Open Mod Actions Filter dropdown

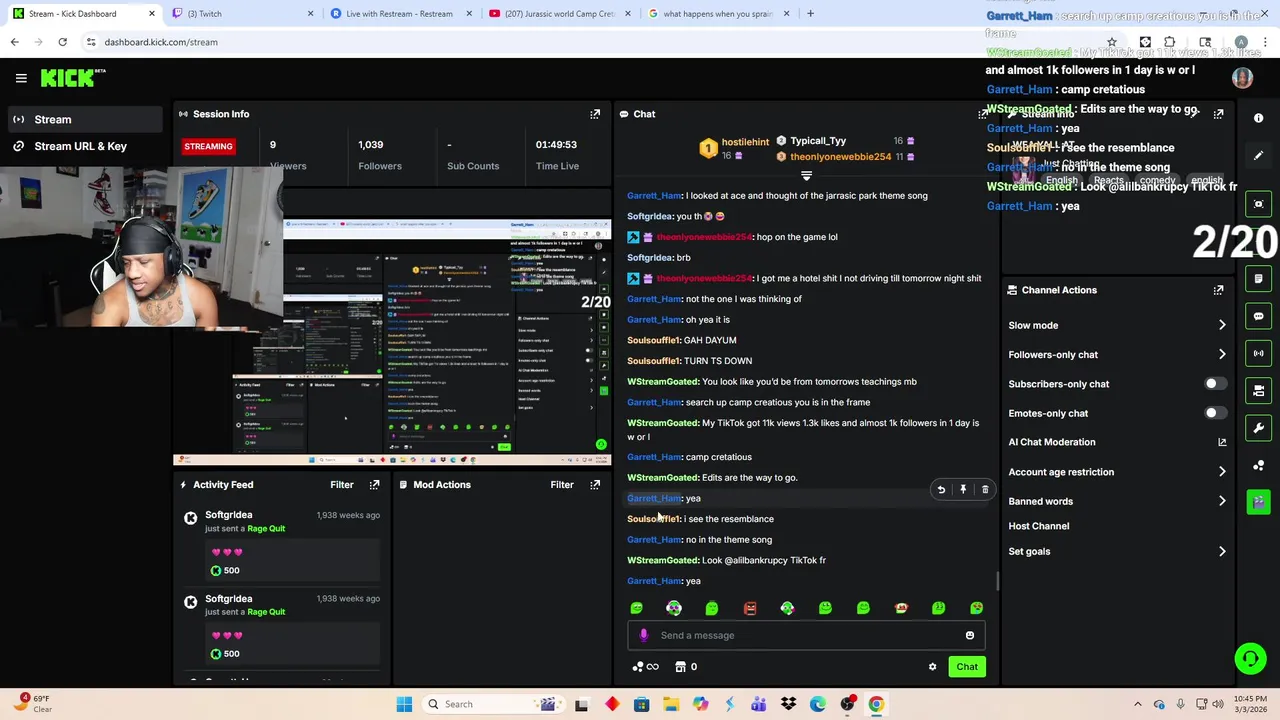562,485
